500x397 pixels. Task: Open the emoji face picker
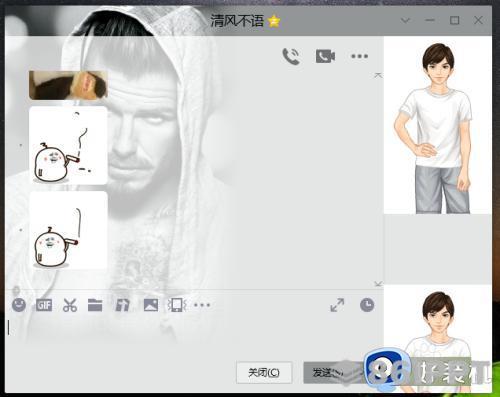tap(19, 305)
